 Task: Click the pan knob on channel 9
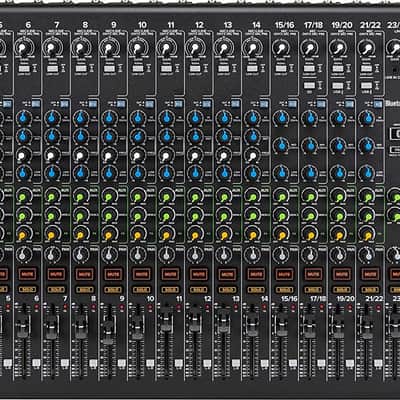[109, 255]
